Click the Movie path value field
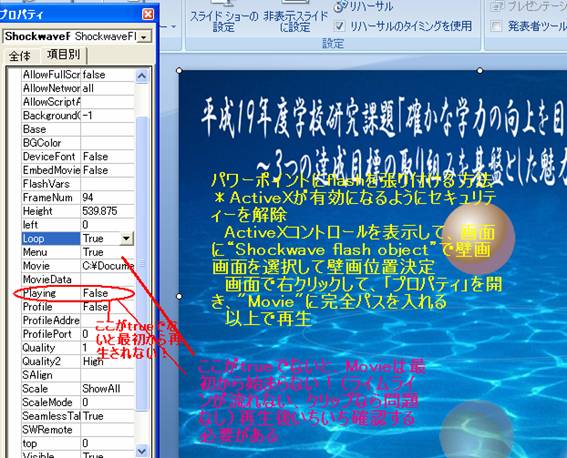The width and height of the screenshot is (567, 458). point(108,266)
